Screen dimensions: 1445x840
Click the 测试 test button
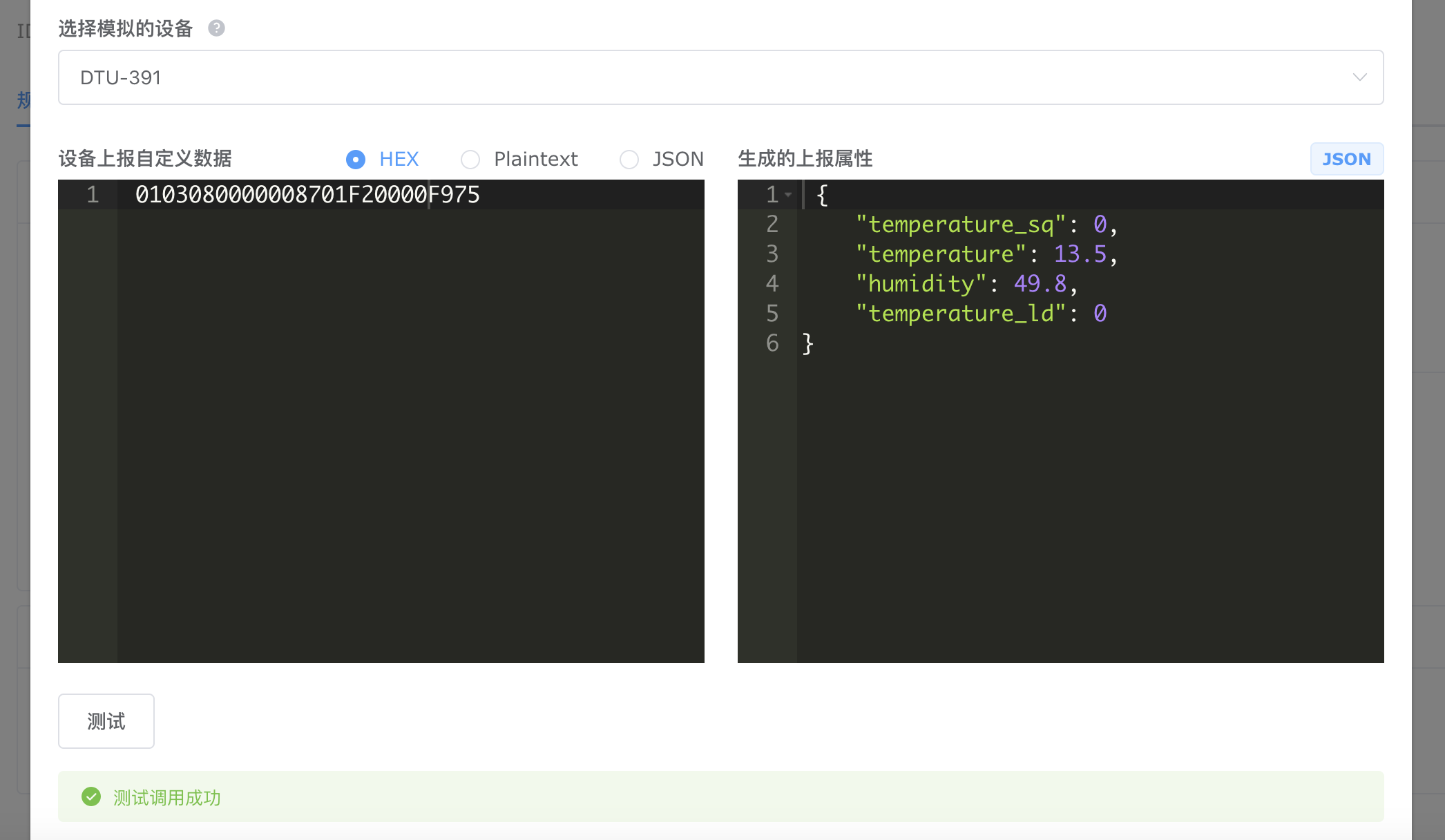point(106,721)
